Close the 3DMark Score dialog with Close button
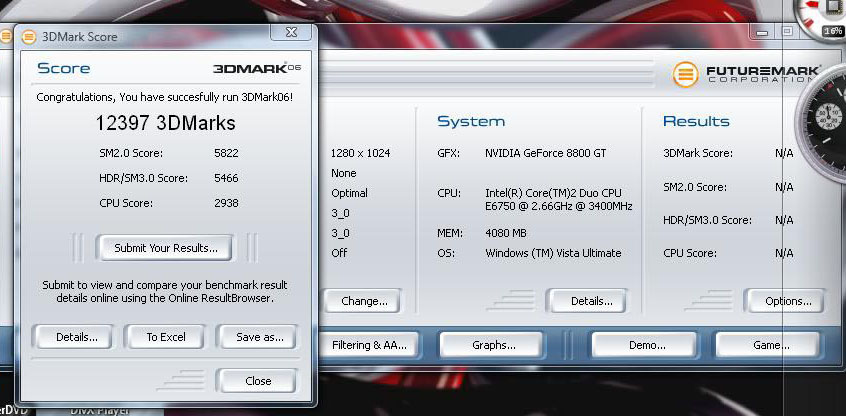The width and height of the screenshot is (846, 416). [258, 381]
